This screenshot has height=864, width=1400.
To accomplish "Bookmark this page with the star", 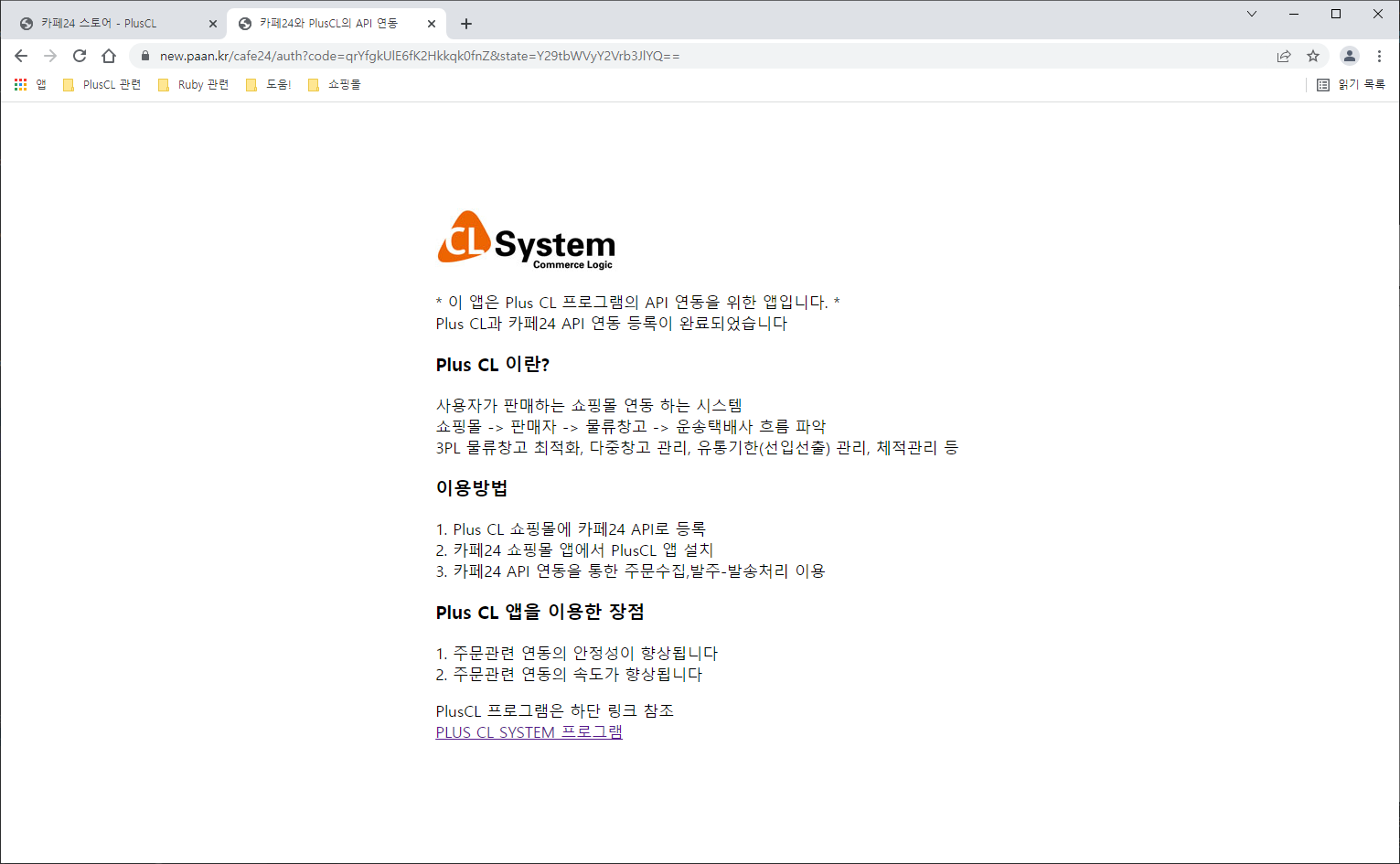I will coord(1313,56).
